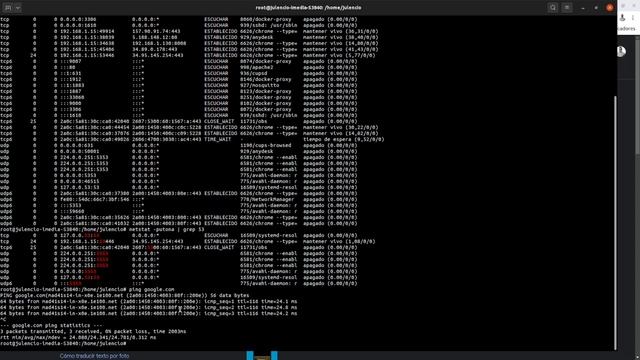Click the terminal's vertical scrollbar thumb
This screenshot has height=360, width=640.
pos(615,222)
